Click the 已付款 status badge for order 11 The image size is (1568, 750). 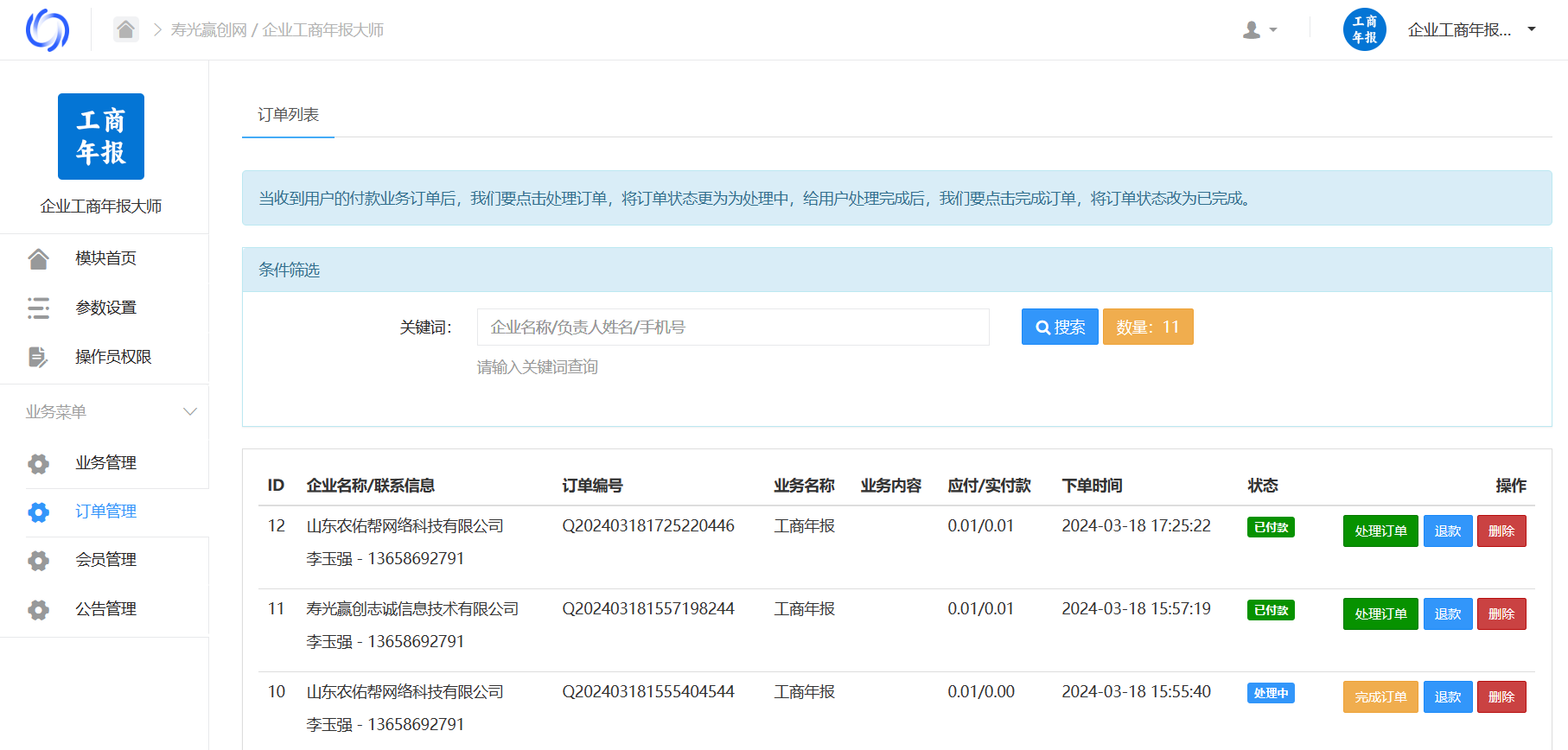[x=1271, y=610]
